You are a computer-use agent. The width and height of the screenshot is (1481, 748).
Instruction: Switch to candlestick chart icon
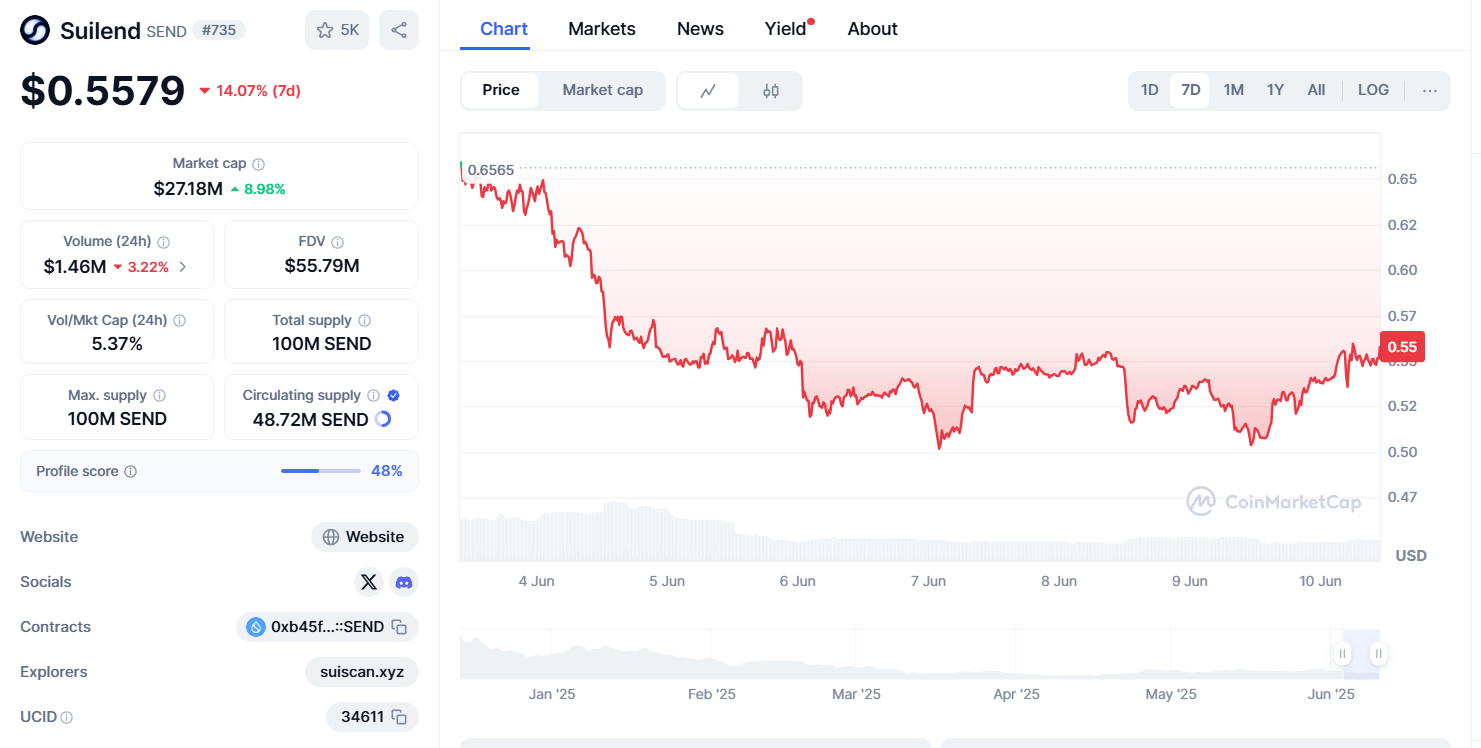tap(770, 90)
